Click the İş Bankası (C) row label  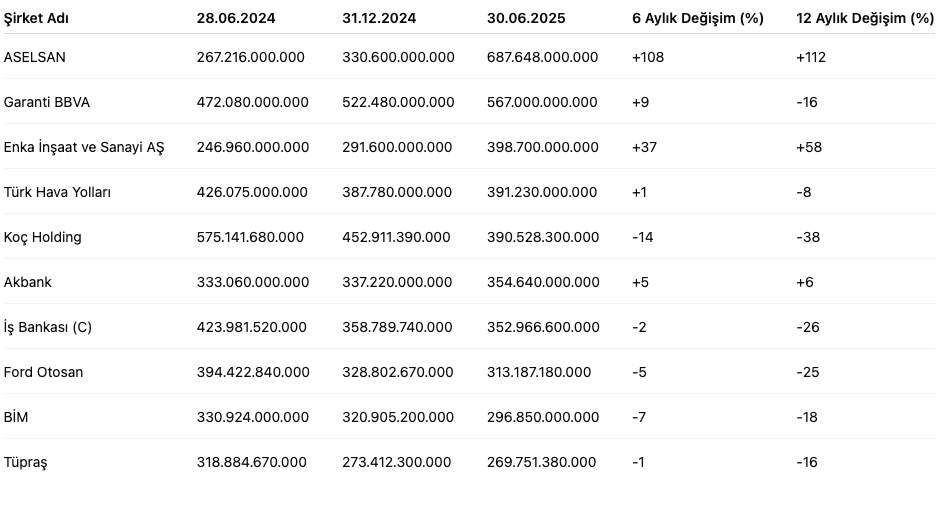(48, 327)
